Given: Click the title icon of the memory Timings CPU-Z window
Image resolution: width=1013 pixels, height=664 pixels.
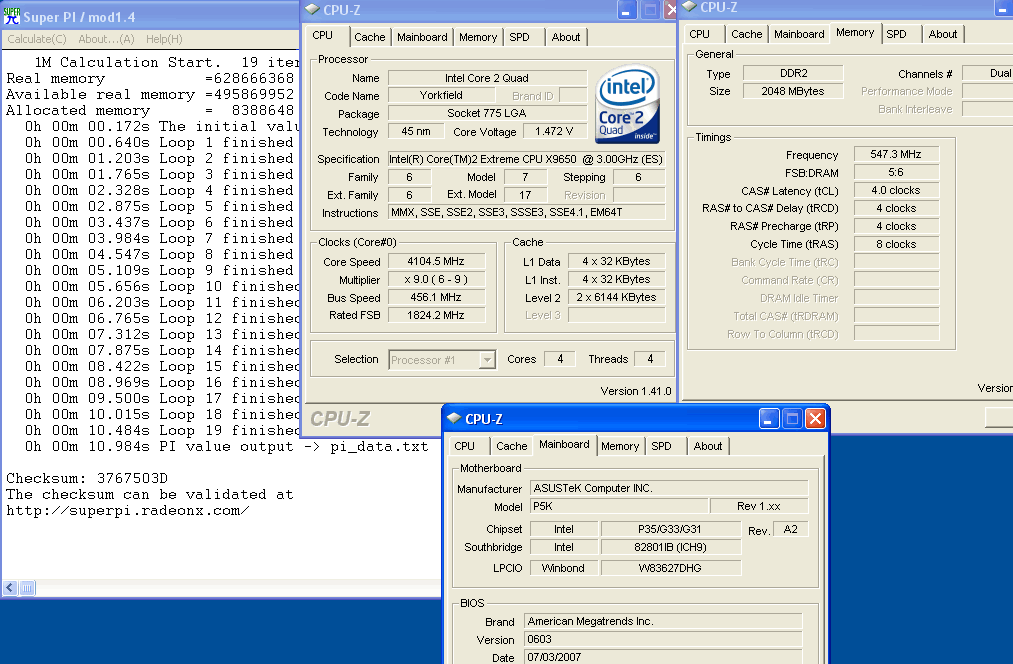Looking at the screenshot, I should [689, 7].
